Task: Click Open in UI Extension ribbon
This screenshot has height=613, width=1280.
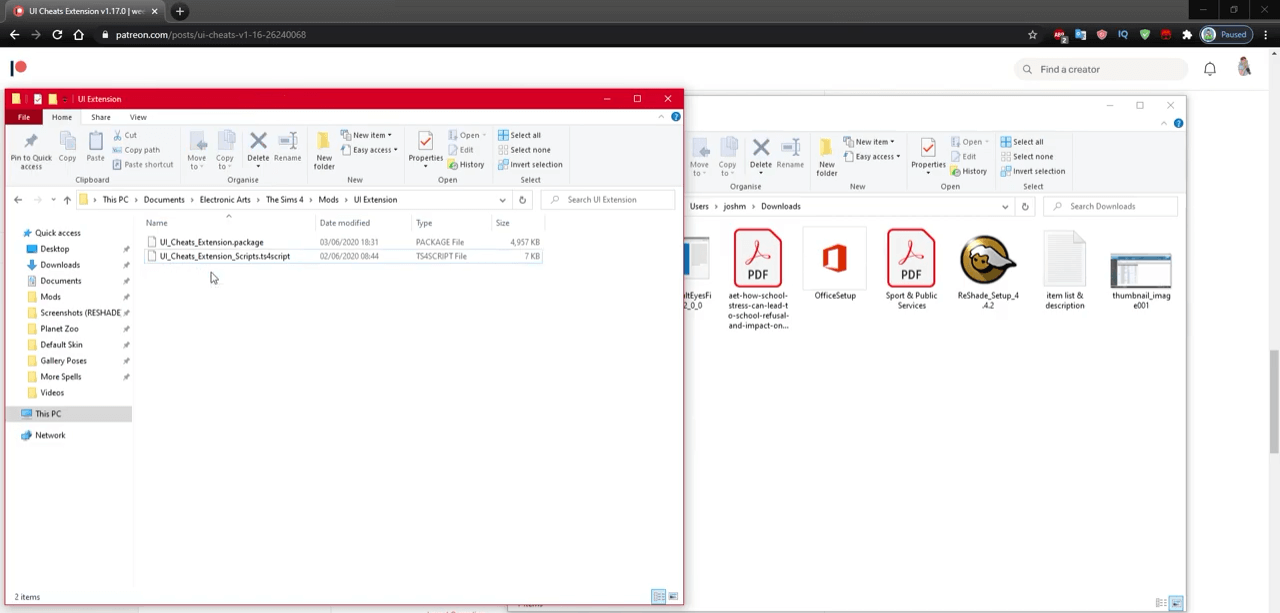Action: (x=467, y=135)
